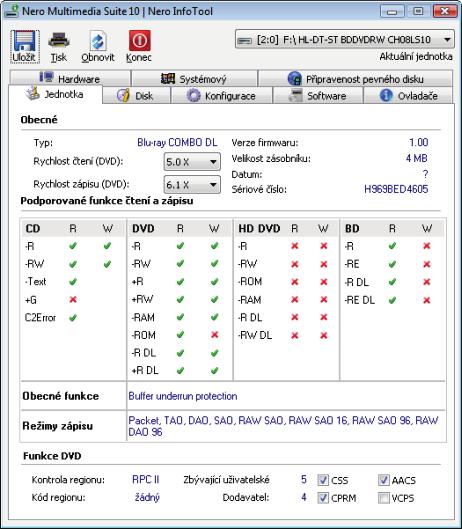Click the red cross for HD DVD -RAM read

click(x=295, y=299)
